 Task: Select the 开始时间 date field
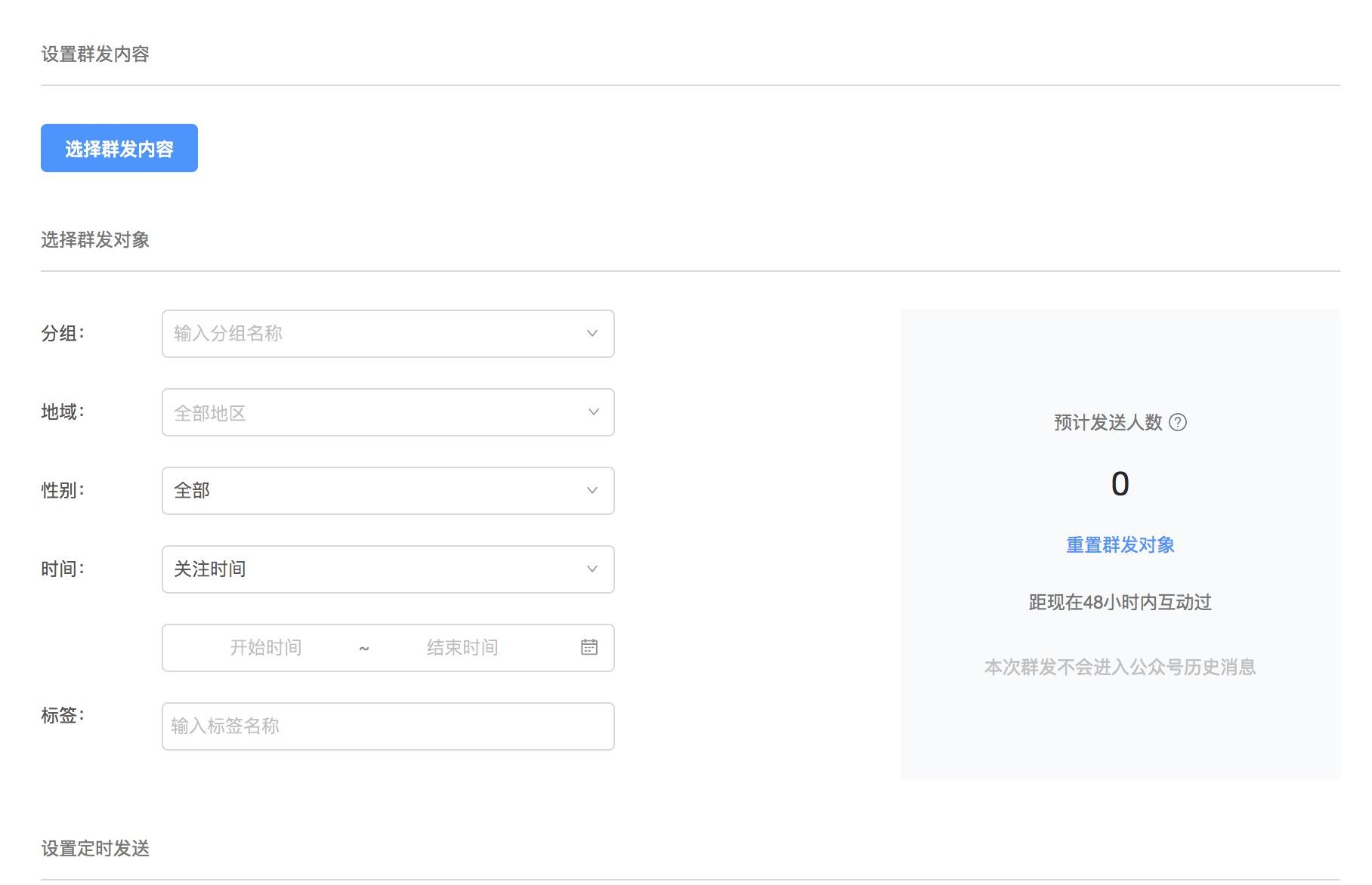click(266, 648)
